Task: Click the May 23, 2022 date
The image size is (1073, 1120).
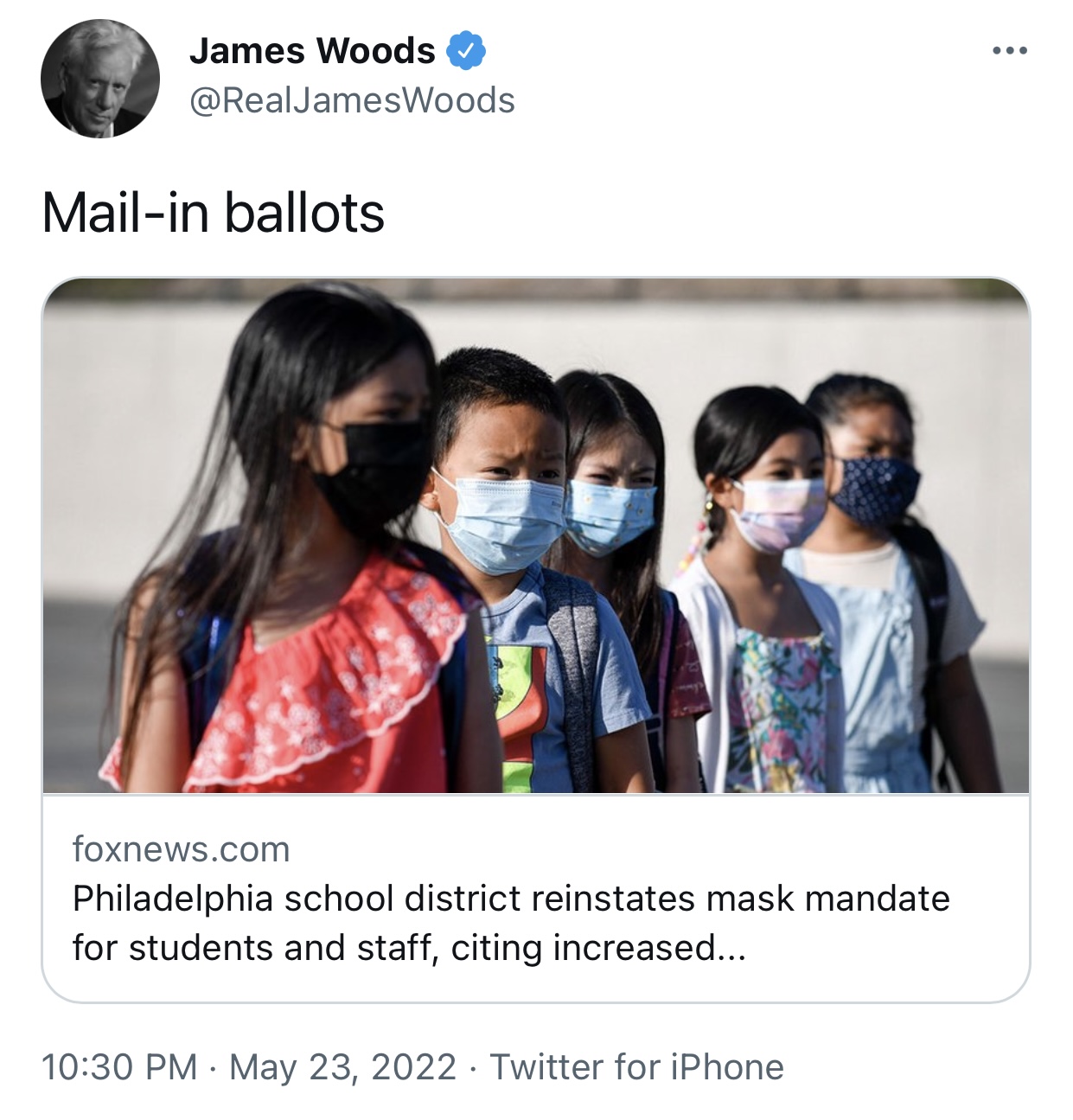Action: tap(343, 1067)
